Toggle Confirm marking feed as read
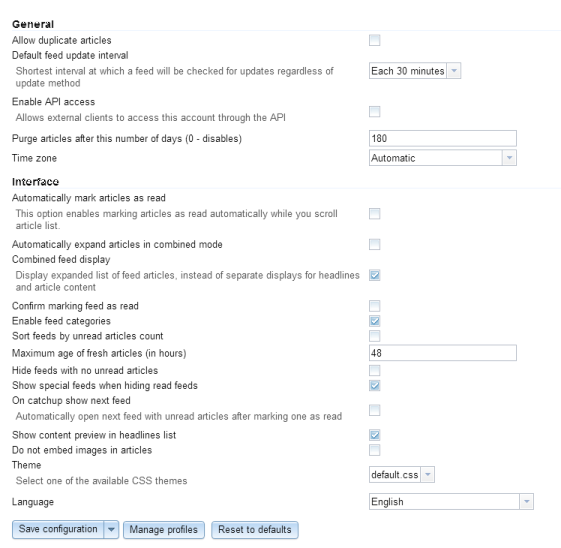The height and width of the screenshot is (548, 561). [374, 306]
